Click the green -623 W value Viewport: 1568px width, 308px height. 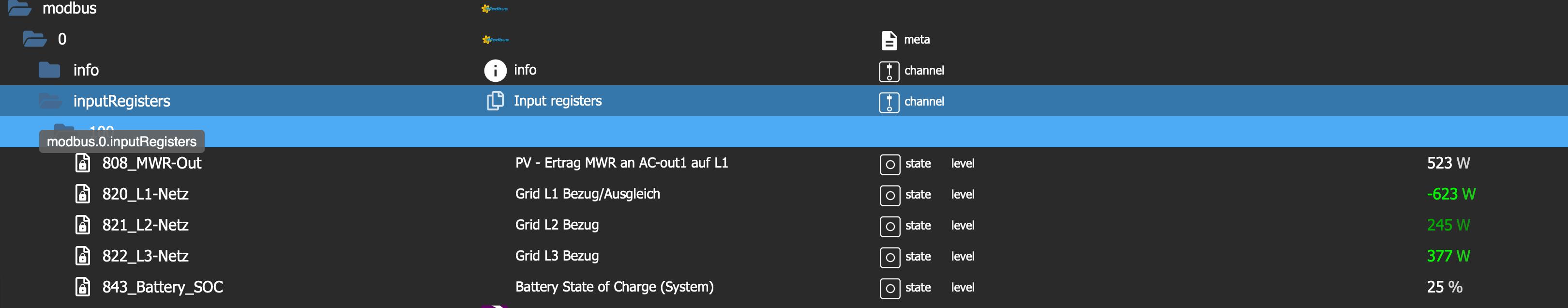(x=1451, y=194)
